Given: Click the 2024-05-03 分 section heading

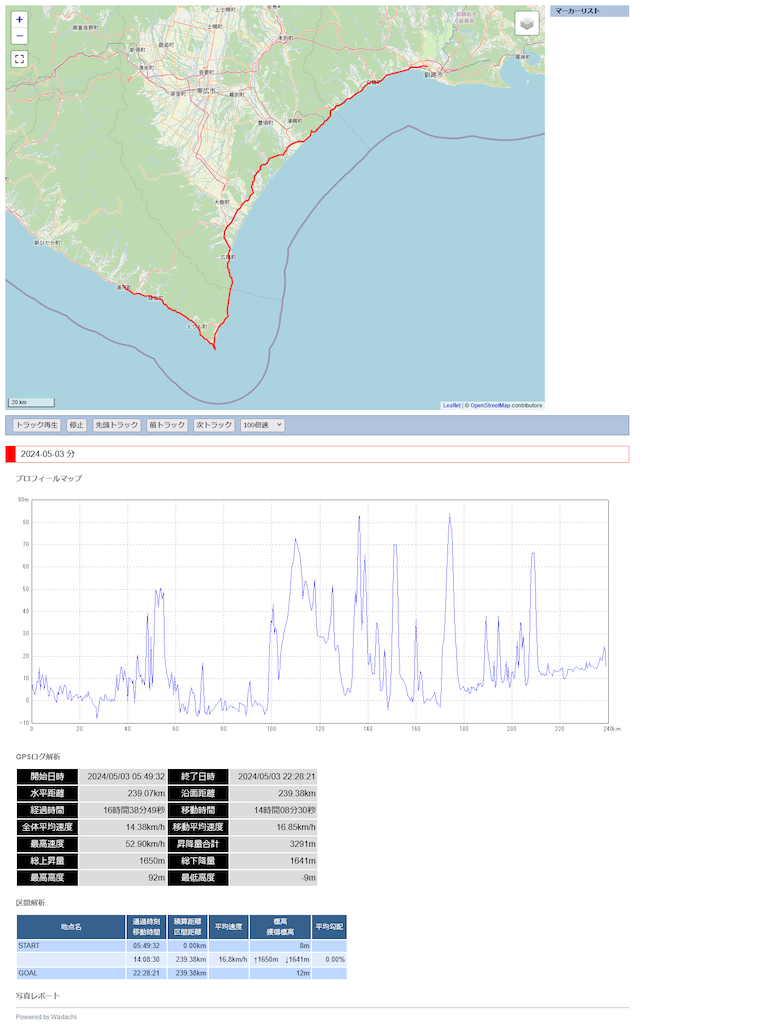Looking at the screenshot, I should point(317,454).
